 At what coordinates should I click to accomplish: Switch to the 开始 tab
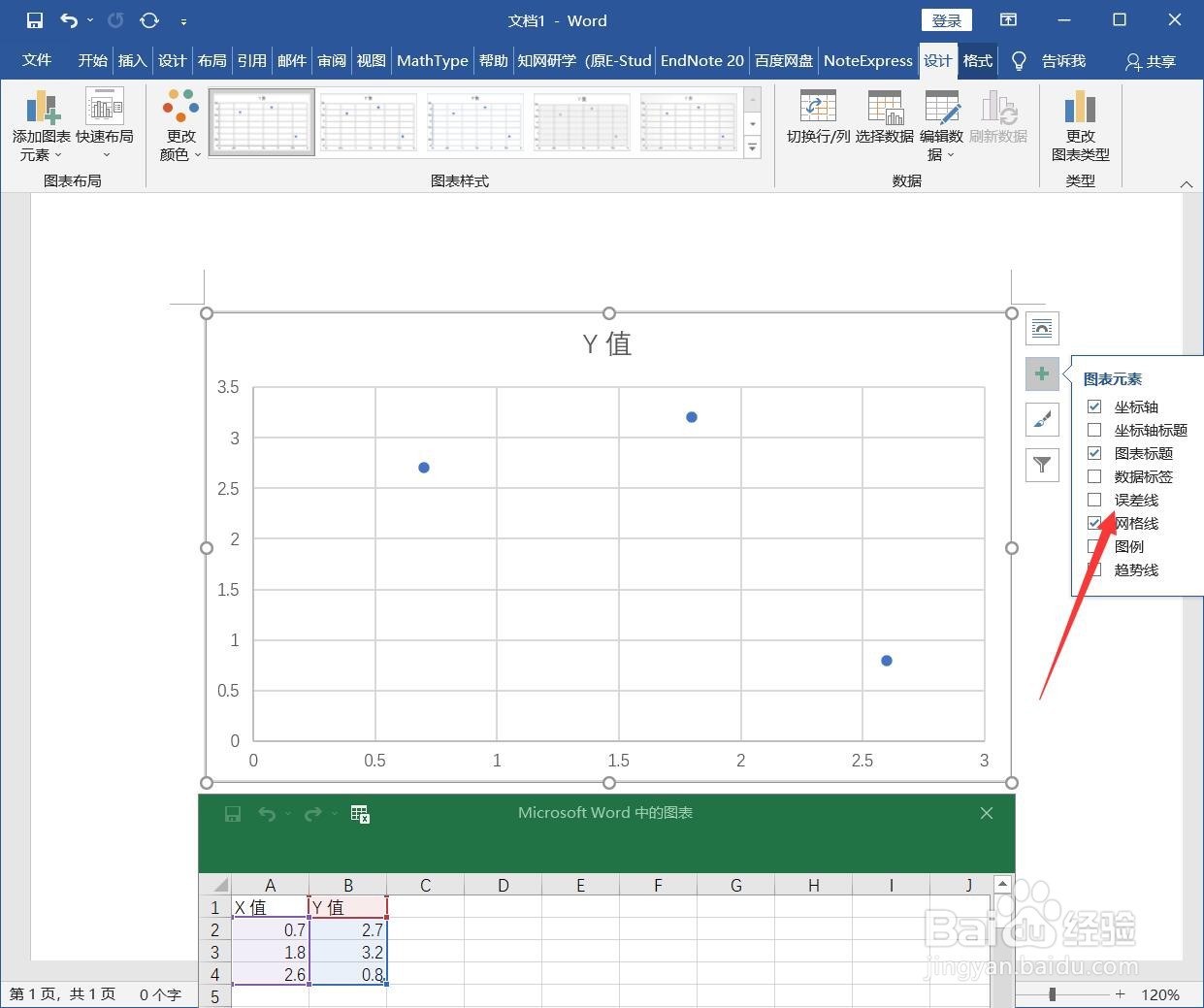tap(92, 60)
